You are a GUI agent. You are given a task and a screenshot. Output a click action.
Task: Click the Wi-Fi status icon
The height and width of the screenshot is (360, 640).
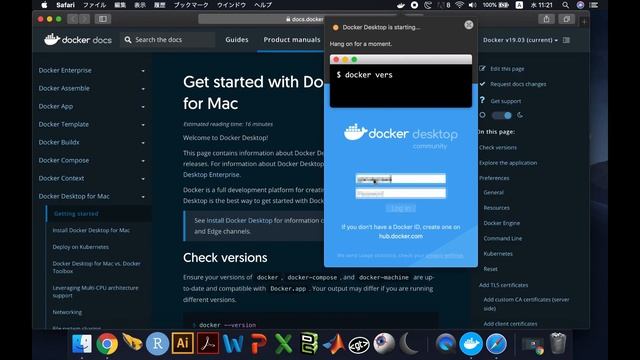pos(460,5)
